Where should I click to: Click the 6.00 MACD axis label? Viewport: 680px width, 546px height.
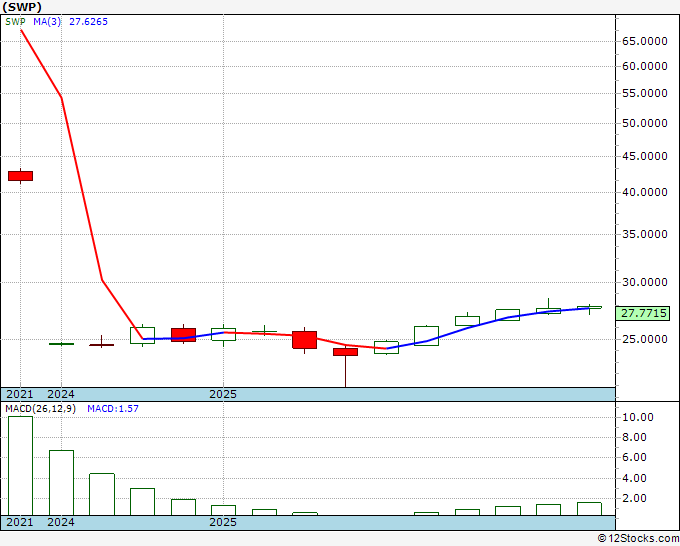coord(634,458)
